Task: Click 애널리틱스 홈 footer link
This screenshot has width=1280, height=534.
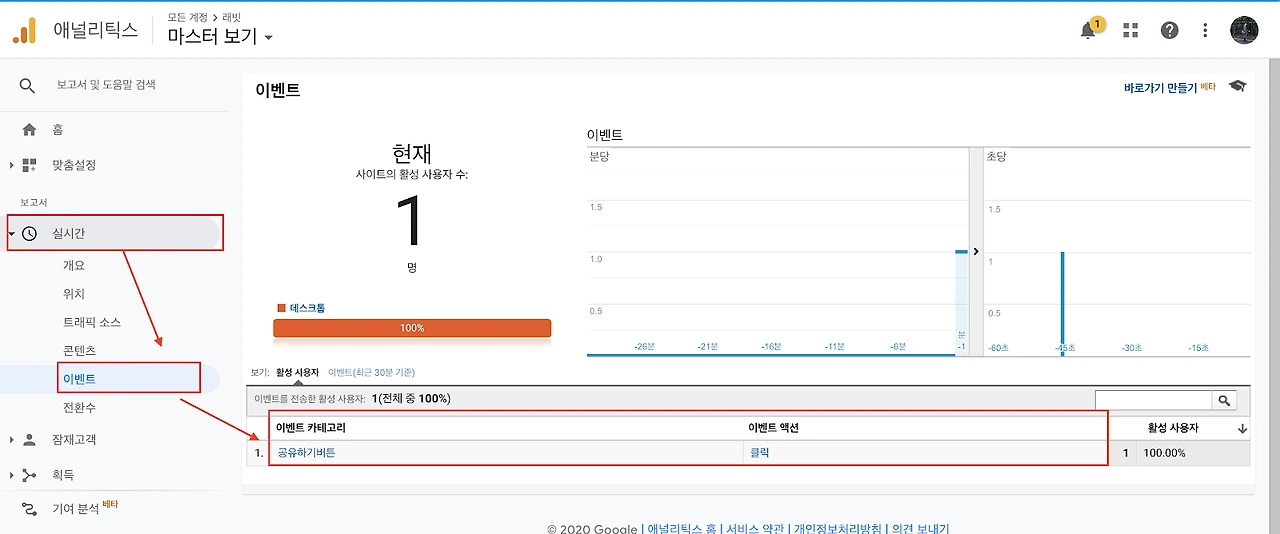Action: (682, 528)
